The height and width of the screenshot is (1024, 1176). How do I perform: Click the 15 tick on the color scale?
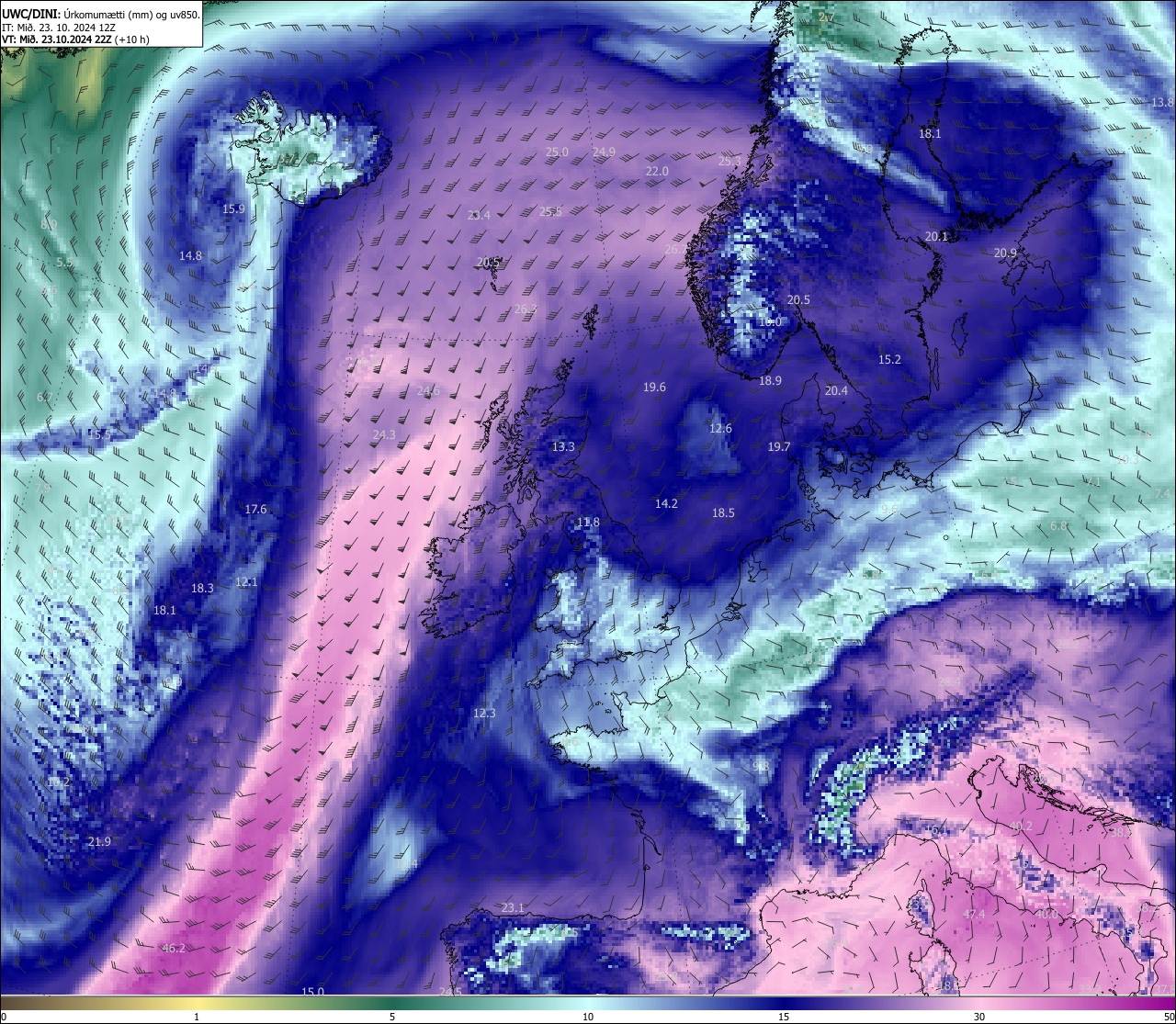[784, 1017]
